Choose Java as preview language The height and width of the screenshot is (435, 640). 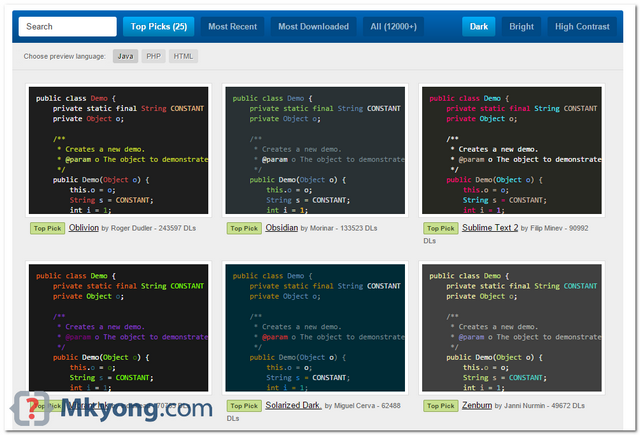125,56
